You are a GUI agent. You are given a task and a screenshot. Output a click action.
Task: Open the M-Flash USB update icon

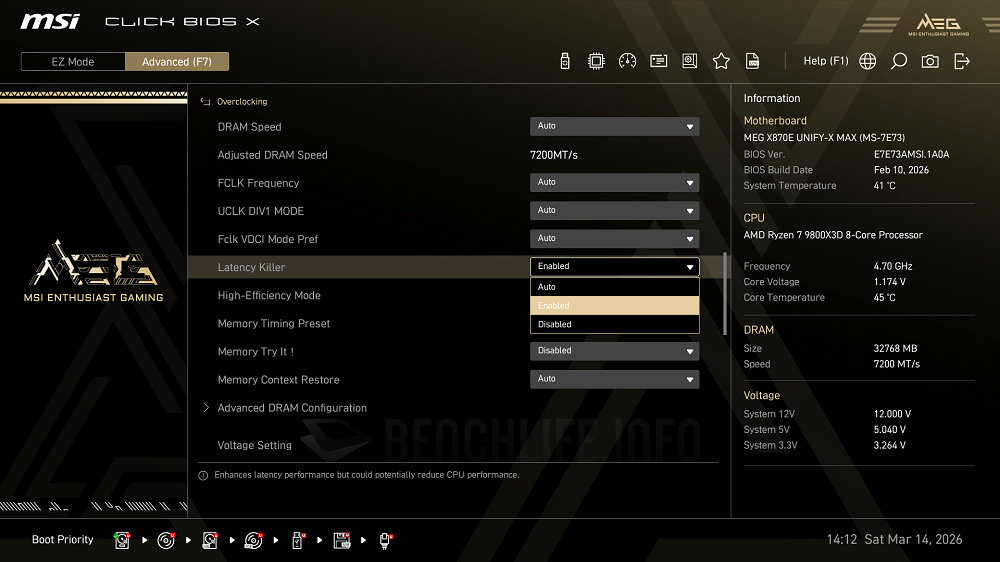(x=564, y=61)
